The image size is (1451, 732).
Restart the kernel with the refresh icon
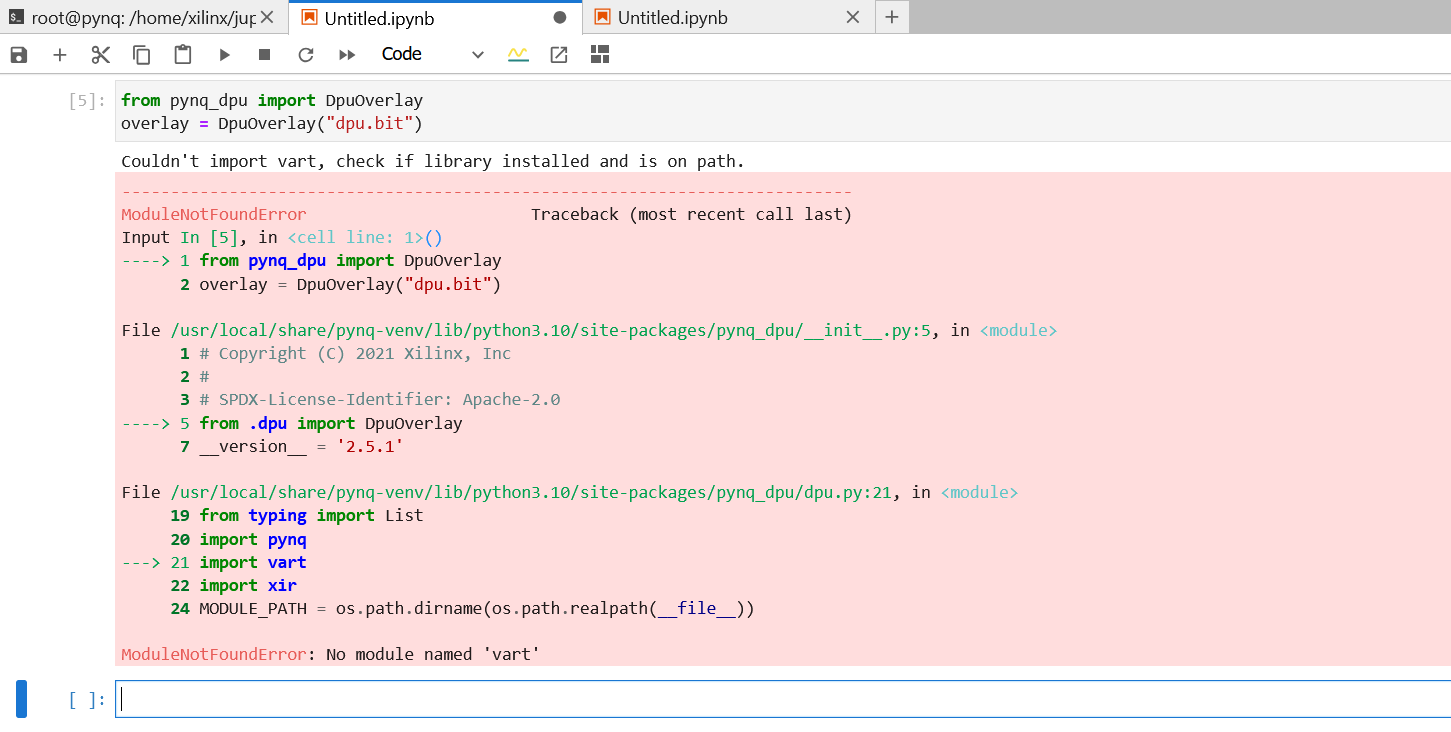[306, 55]
